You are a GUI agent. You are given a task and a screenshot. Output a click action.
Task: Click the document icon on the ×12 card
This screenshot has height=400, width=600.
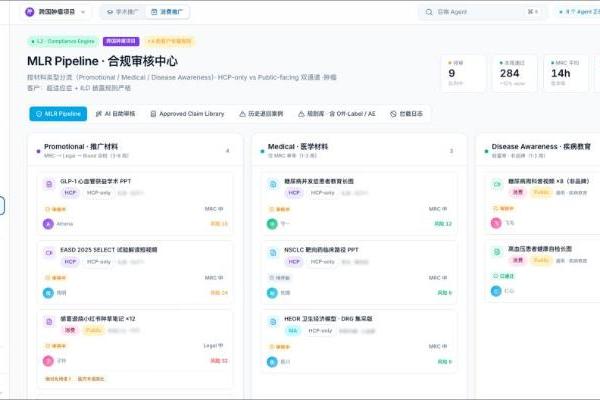tap(49, 322)
